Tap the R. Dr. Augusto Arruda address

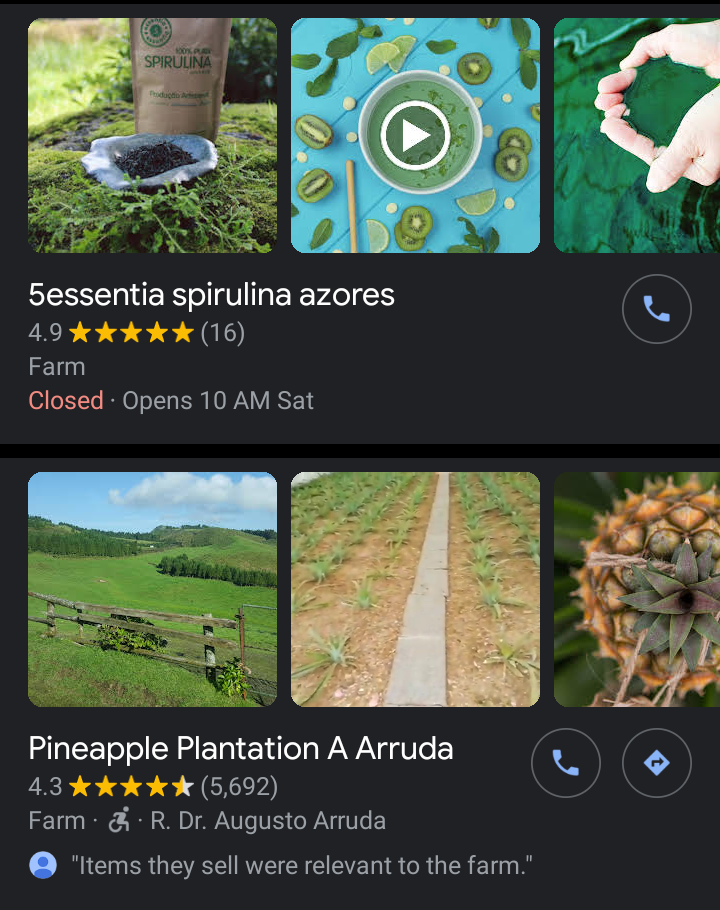tap(268, 821)
